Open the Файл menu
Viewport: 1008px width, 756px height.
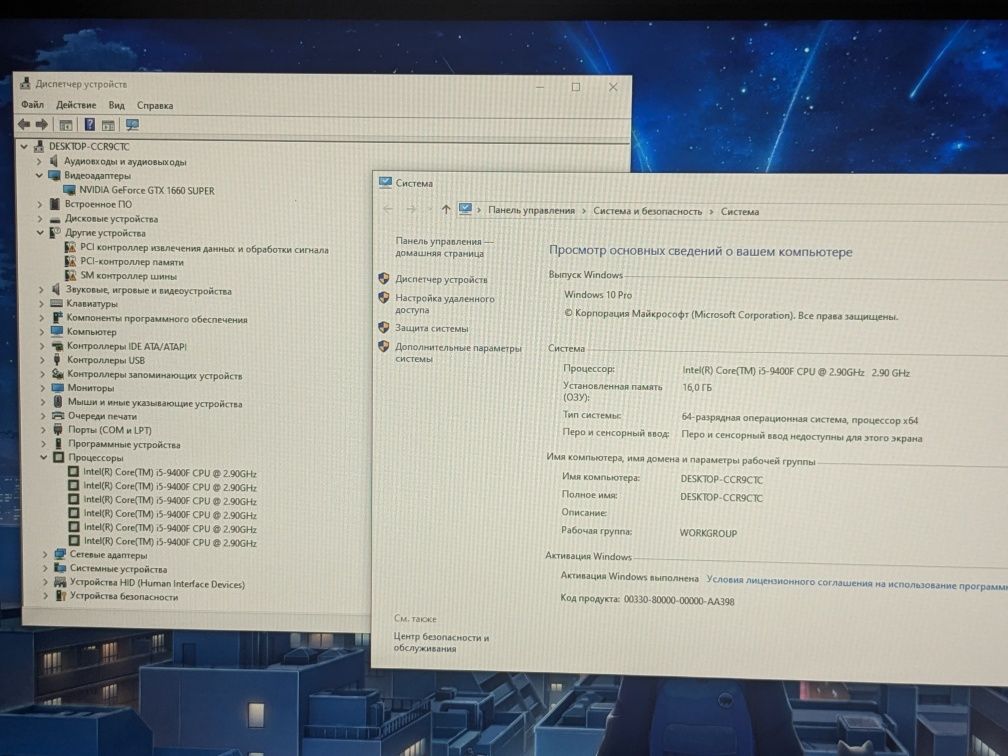tap(32, 104)
